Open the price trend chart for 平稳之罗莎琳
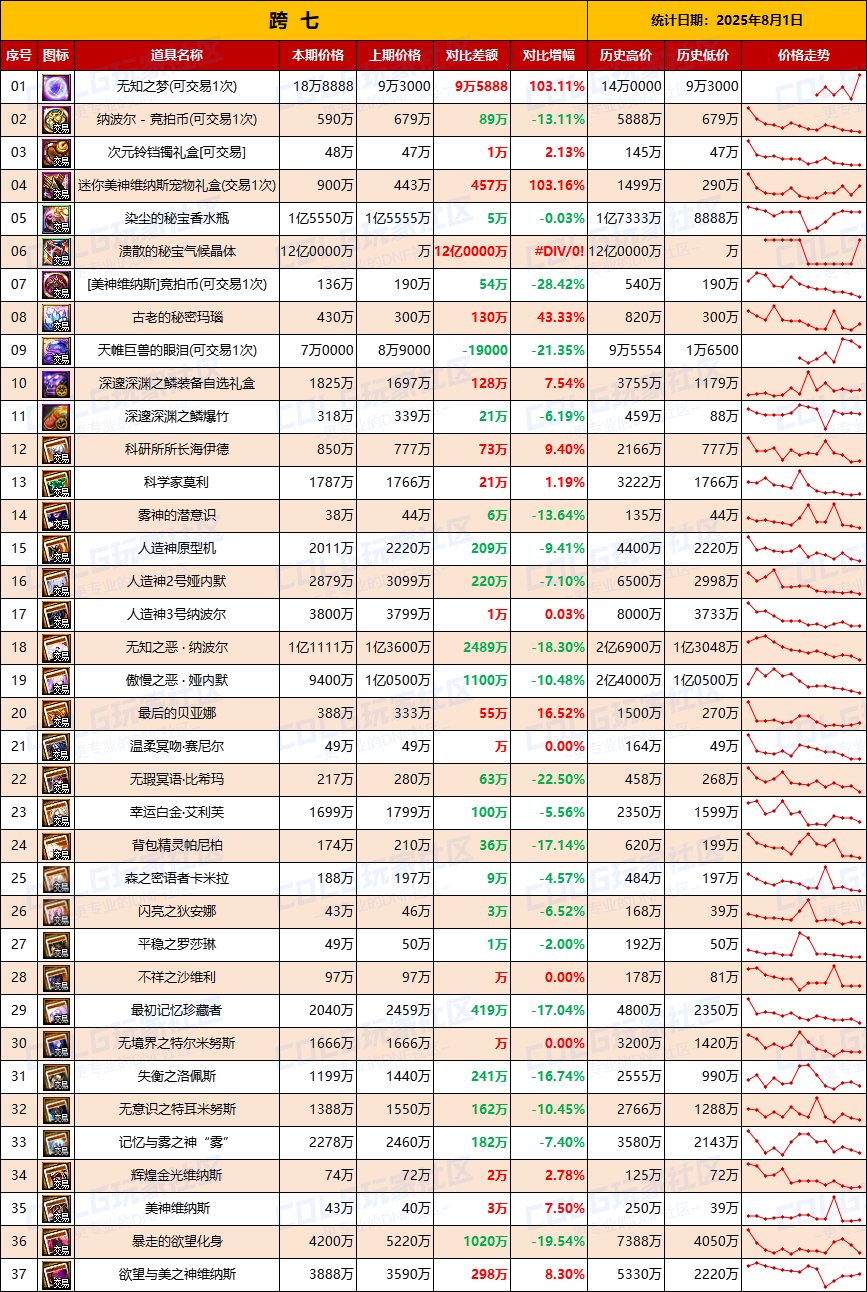This screenshot has width=867, height=1292. coord(804,945)
